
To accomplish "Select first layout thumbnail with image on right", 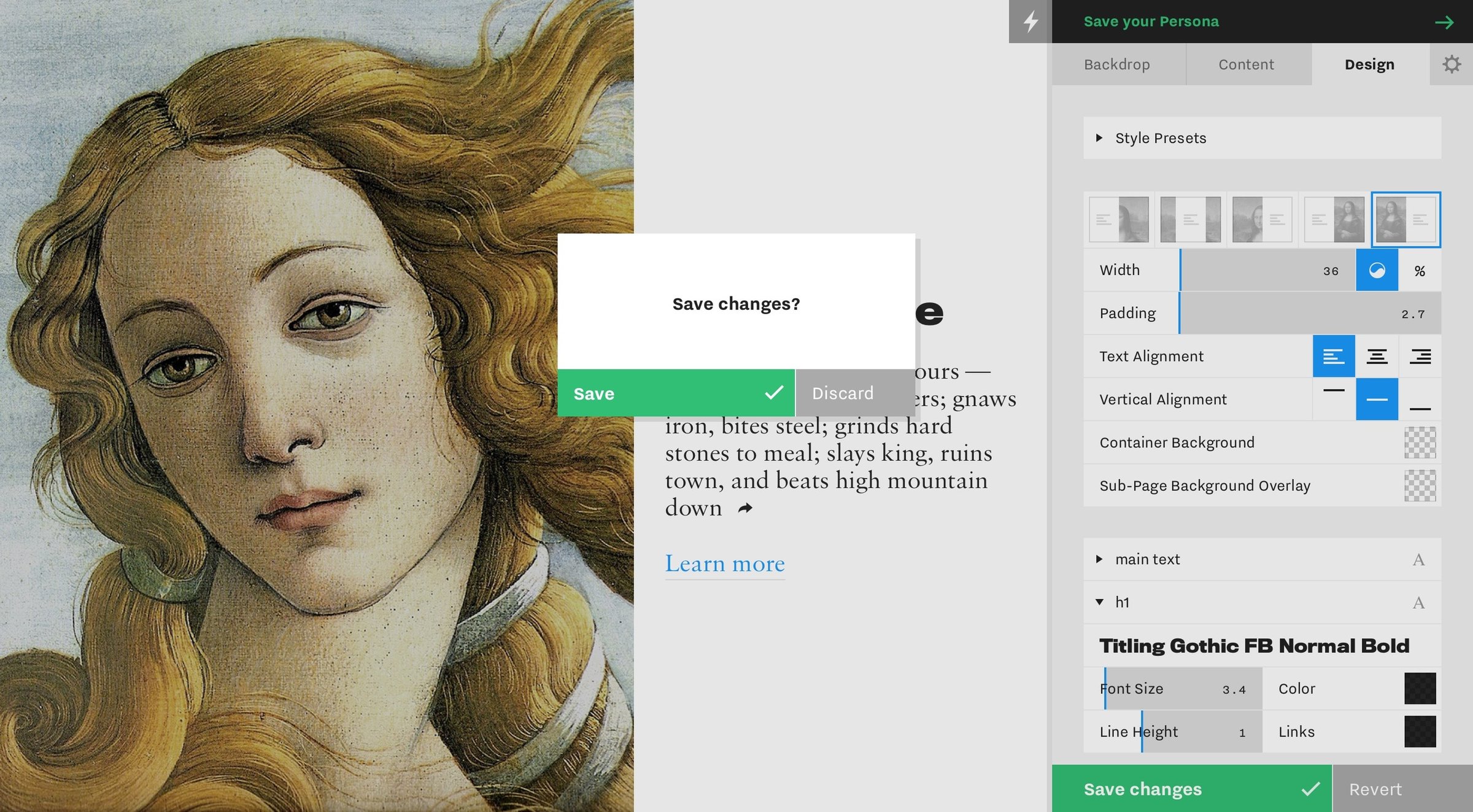I will click(x=1119, y=220).
